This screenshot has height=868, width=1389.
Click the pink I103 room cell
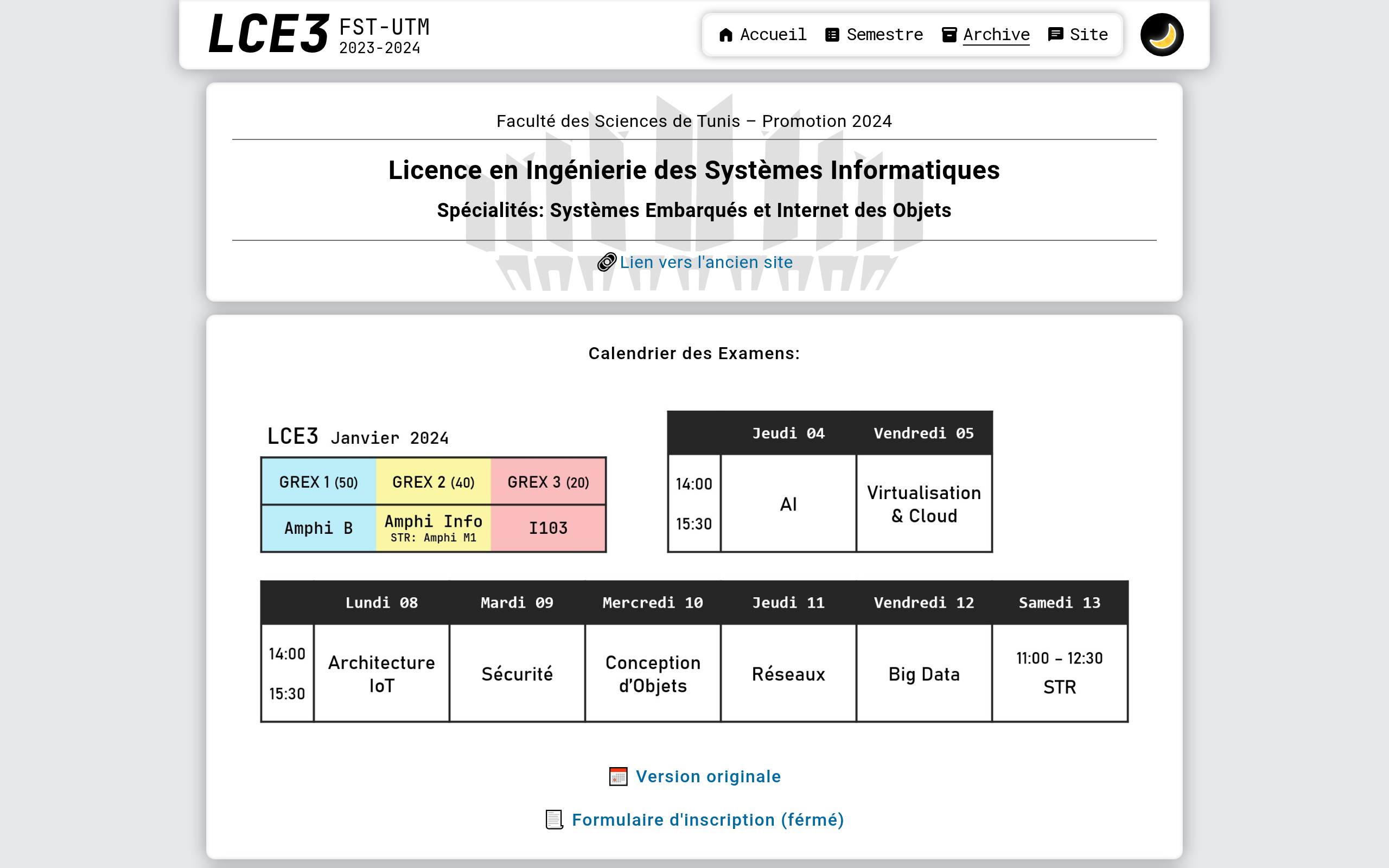pyautogui.click(x=548, y=528)
